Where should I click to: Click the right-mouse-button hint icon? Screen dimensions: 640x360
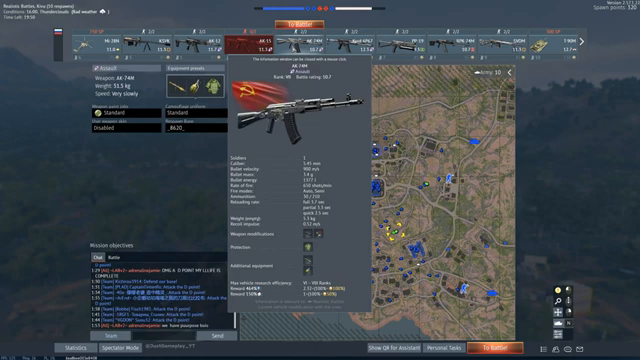568,312
